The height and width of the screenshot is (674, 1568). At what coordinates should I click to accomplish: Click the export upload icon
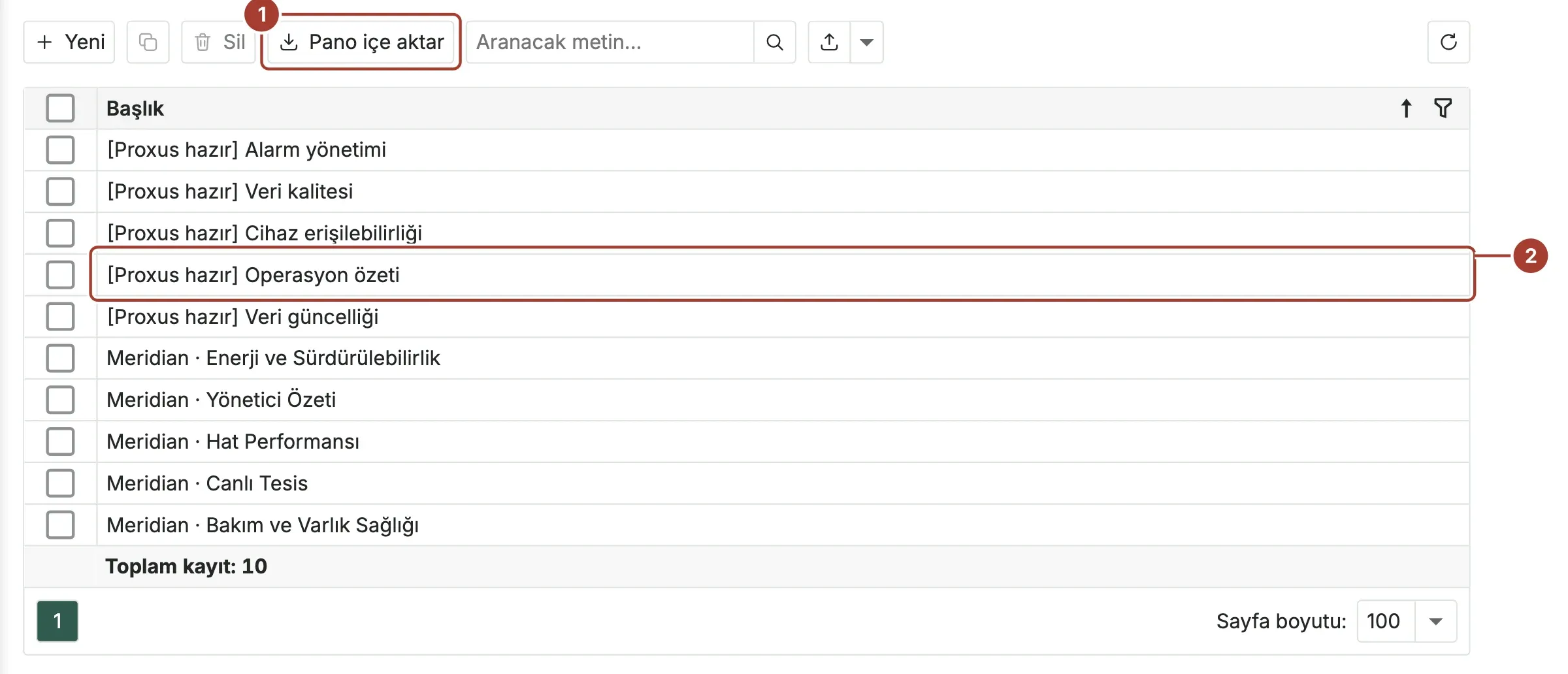[829, 42]
